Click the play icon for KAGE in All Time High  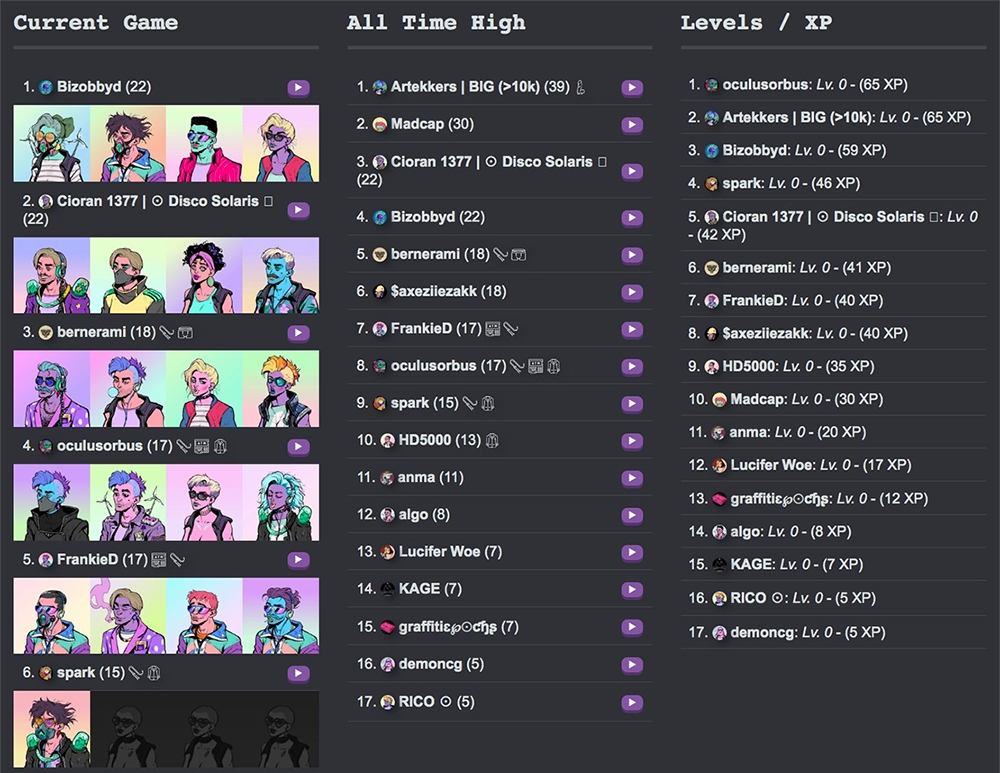(631, 590)
